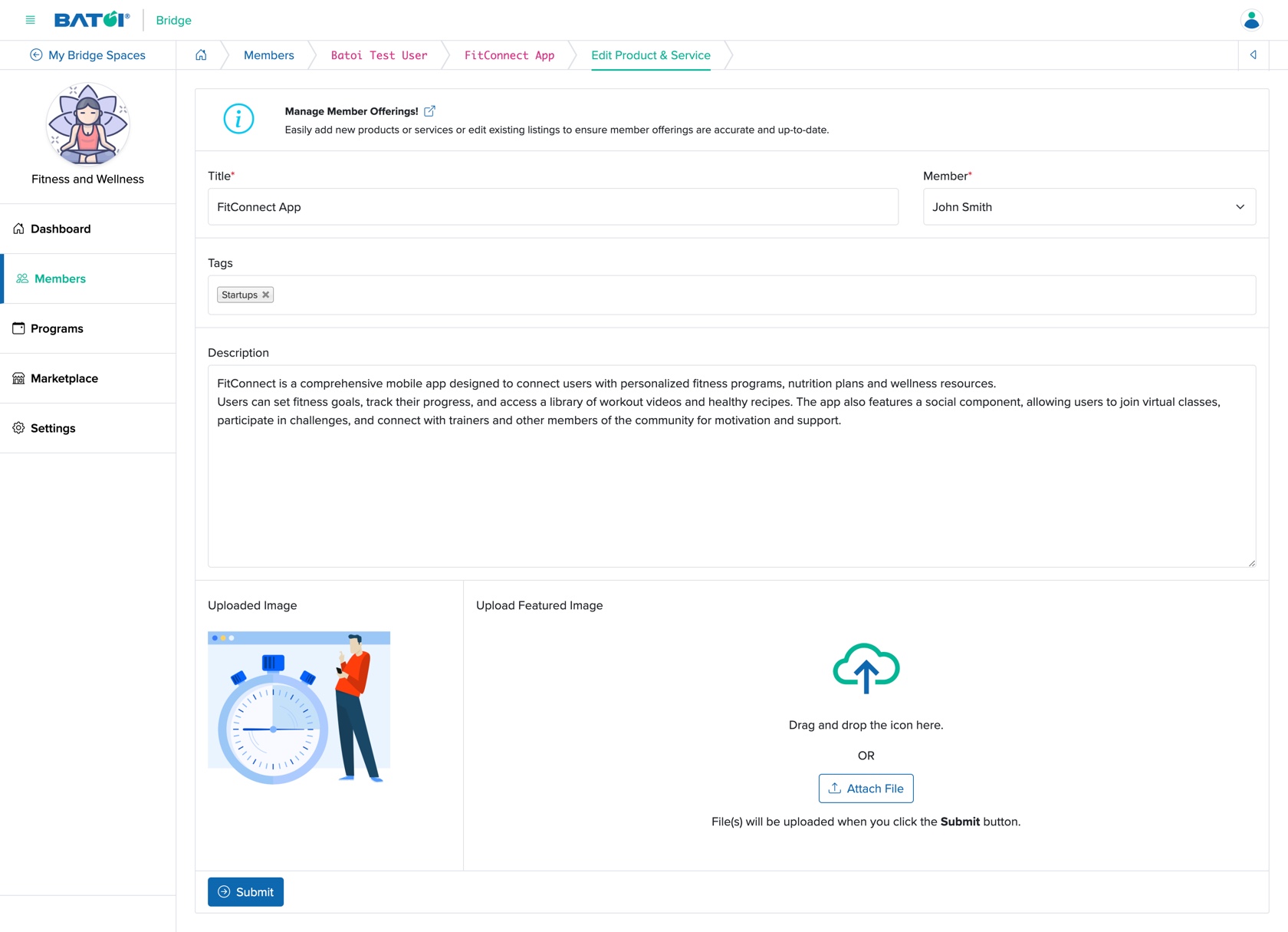Click the Members people icon
Viewport: 1288px width, 932px height.
pyautogui.click(x=22, y=278)
